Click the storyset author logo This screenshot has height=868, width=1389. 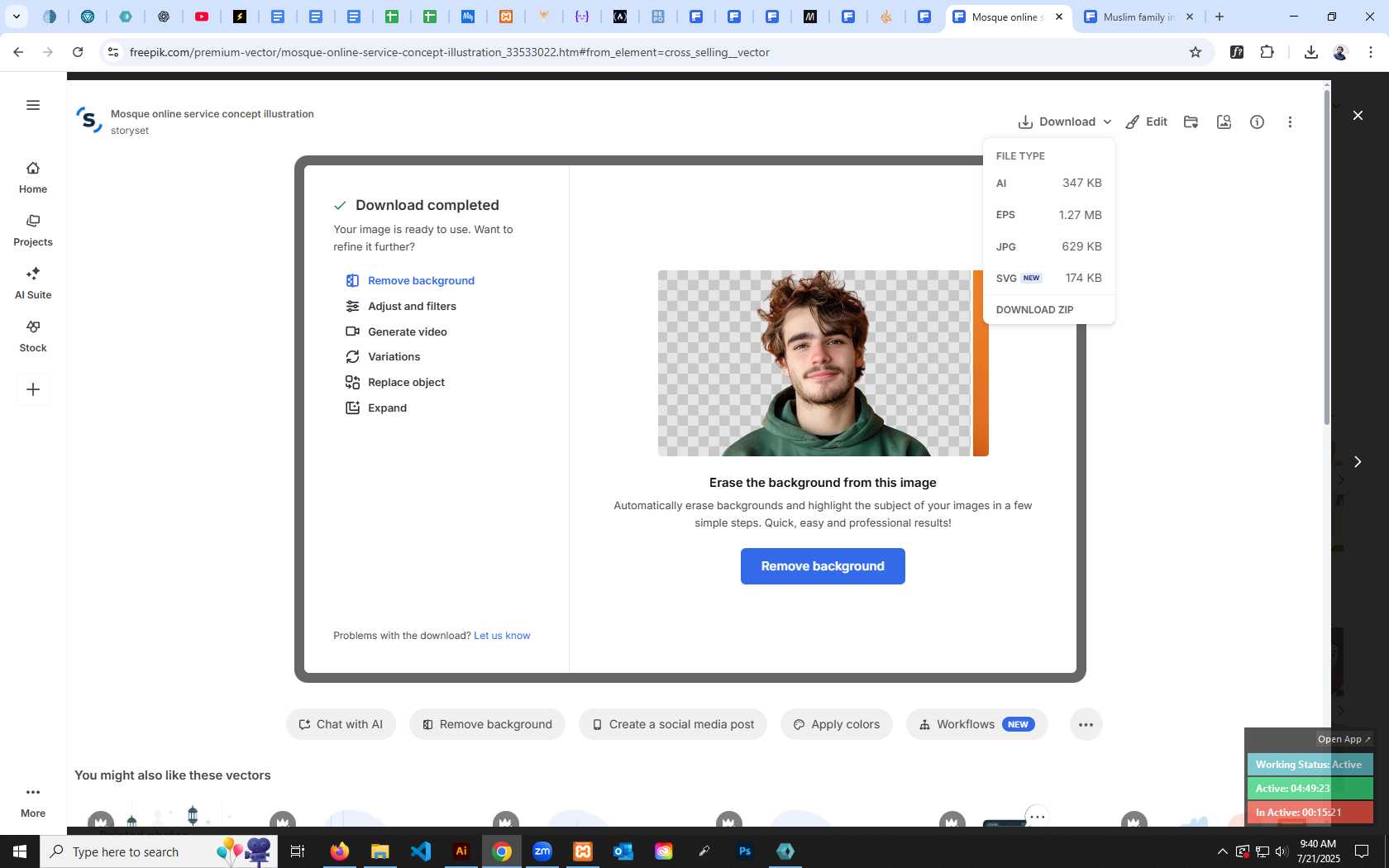coord(89,121)
